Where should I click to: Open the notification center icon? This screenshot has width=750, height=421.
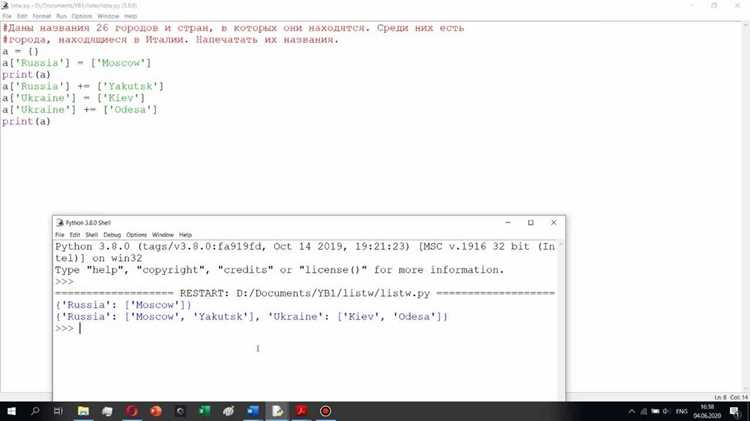click(736, 411)
